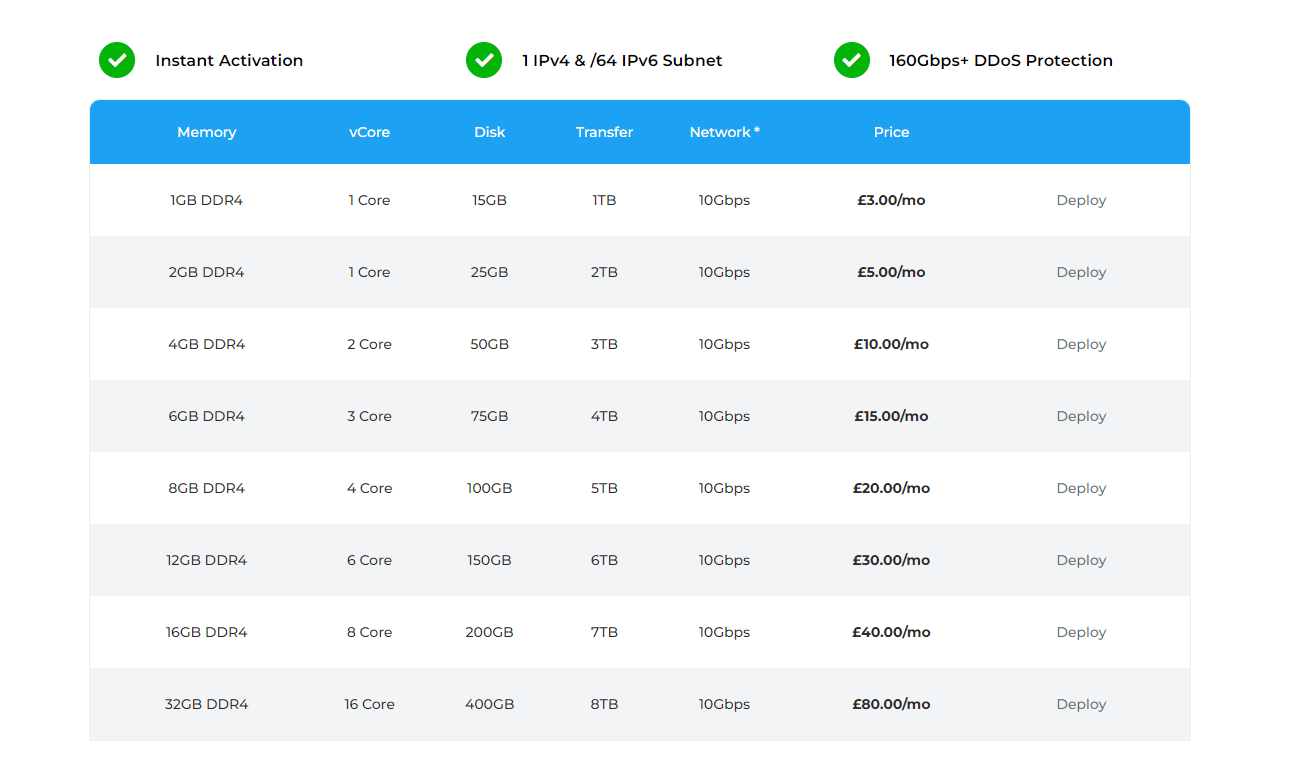Select the £3.00/mo price cell
Viewport: 1290px width, 770px height.
891,200
